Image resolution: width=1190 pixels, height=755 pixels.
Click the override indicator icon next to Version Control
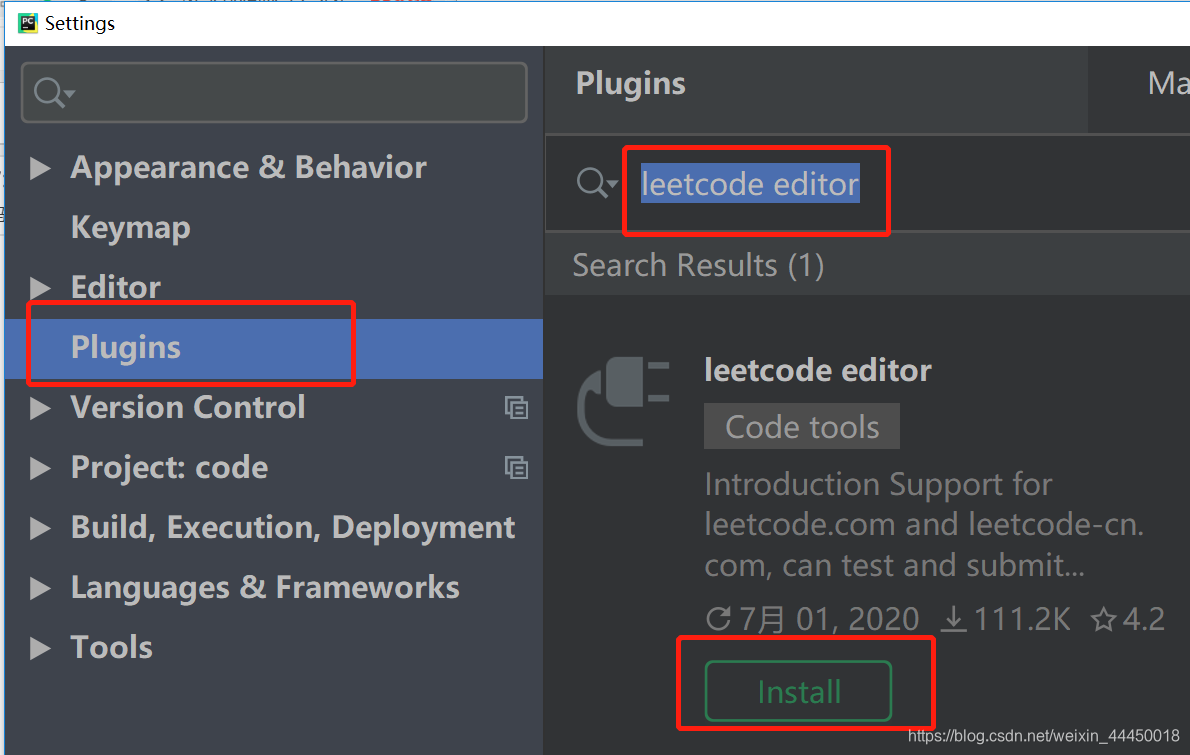click(x=517, y=408)
